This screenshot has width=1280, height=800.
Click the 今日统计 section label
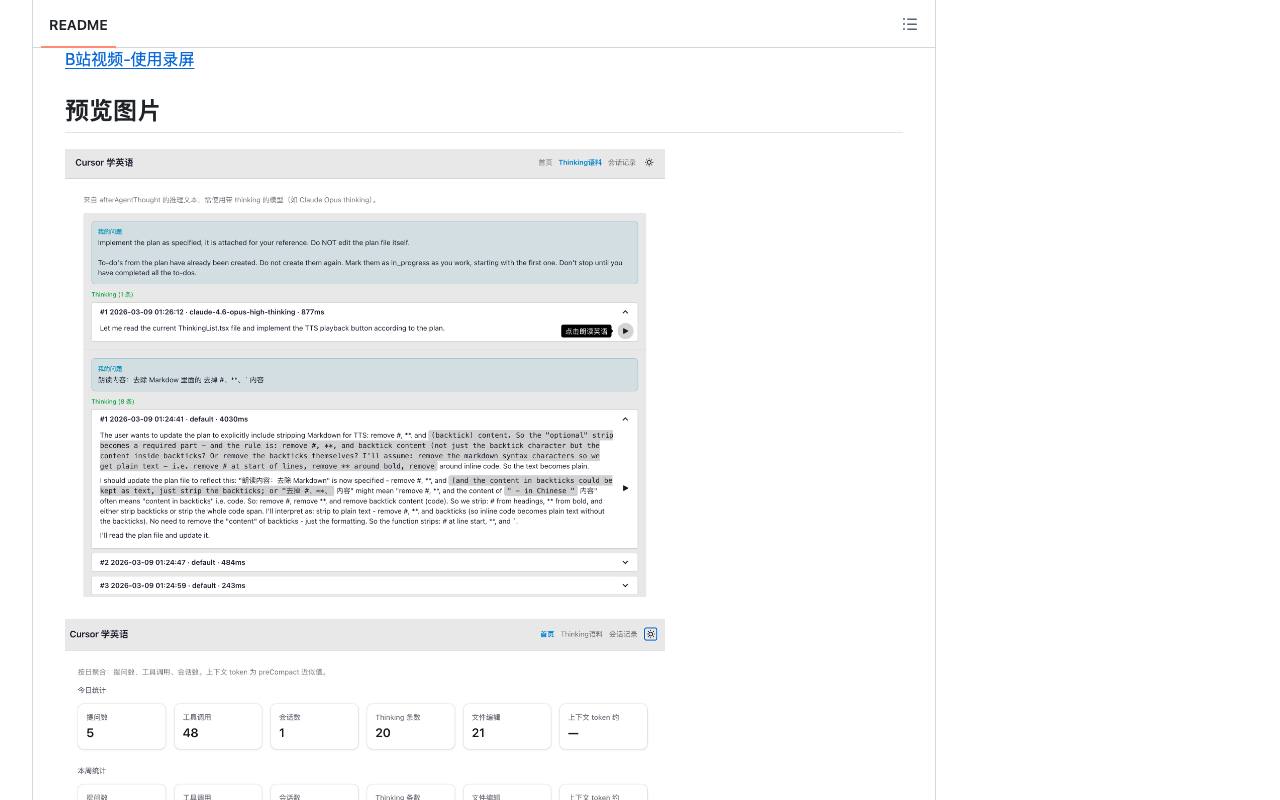click(92, 690)
